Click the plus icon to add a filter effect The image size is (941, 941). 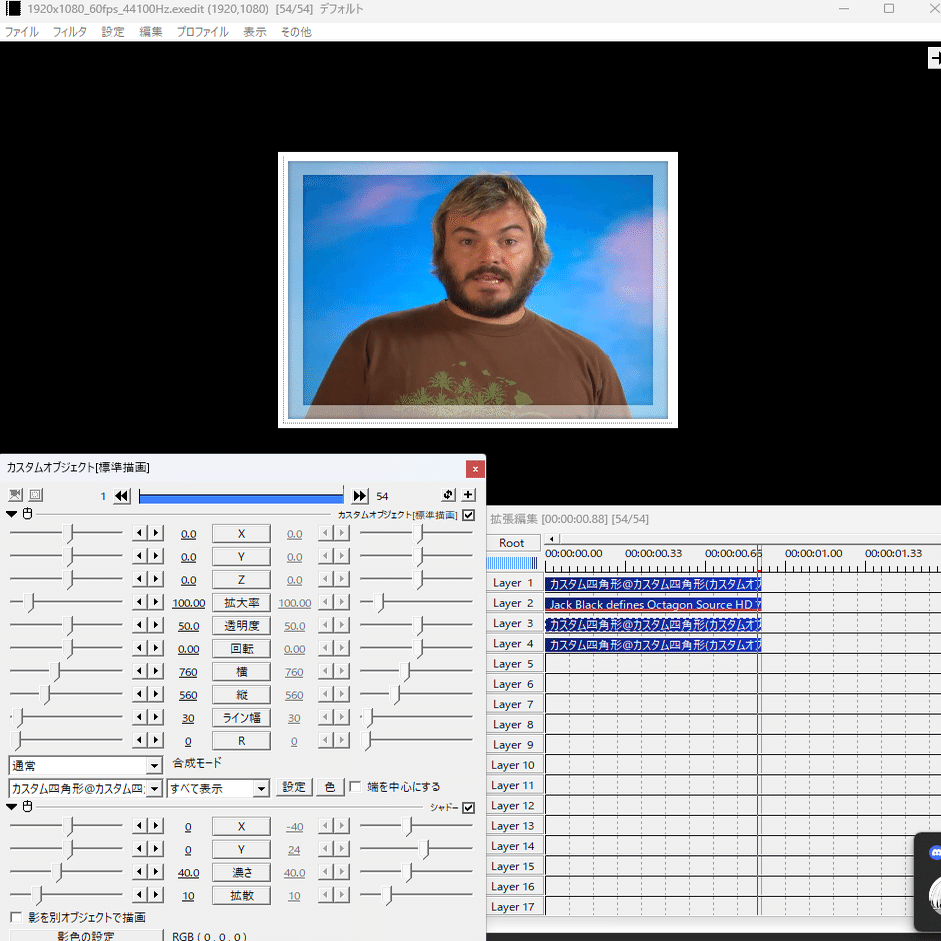point(469,495)
